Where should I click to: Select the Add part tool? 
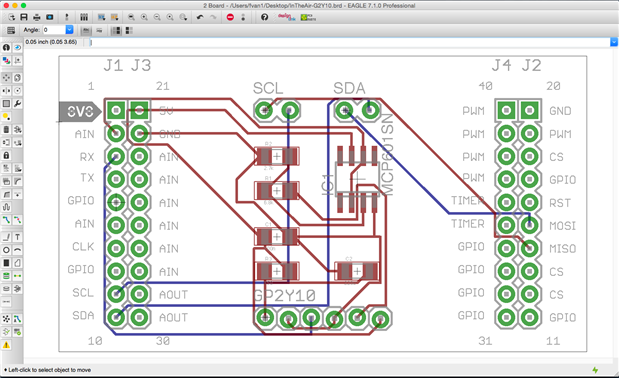pyautogui.click(x=17, y=129)
